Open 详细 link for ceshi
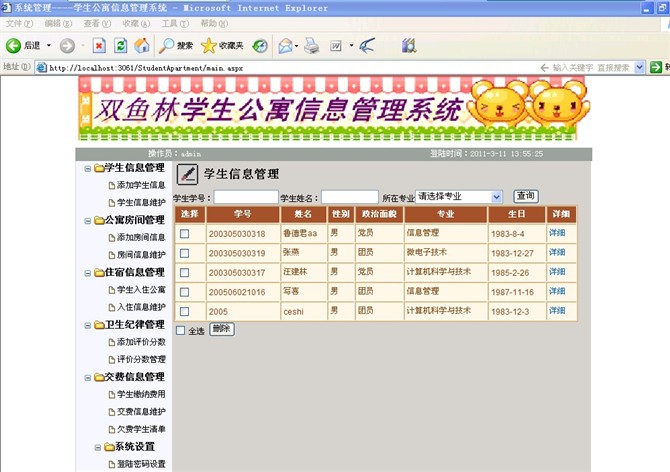The height and width of the screenshot is (472, 670). point(557,311)
